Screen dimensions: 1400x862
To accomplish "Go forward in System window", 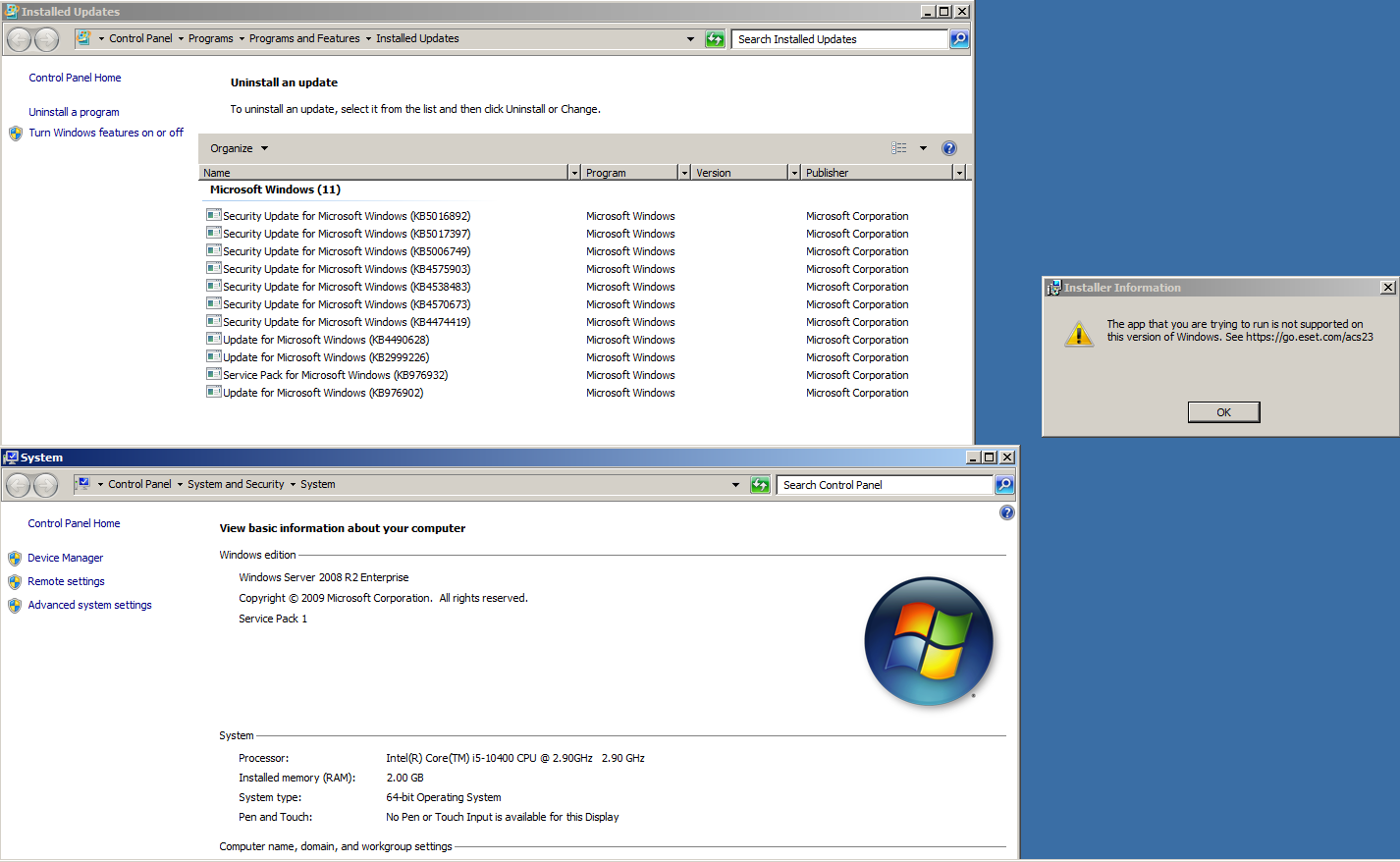I will pyautogui.click(x=45, y=485).
